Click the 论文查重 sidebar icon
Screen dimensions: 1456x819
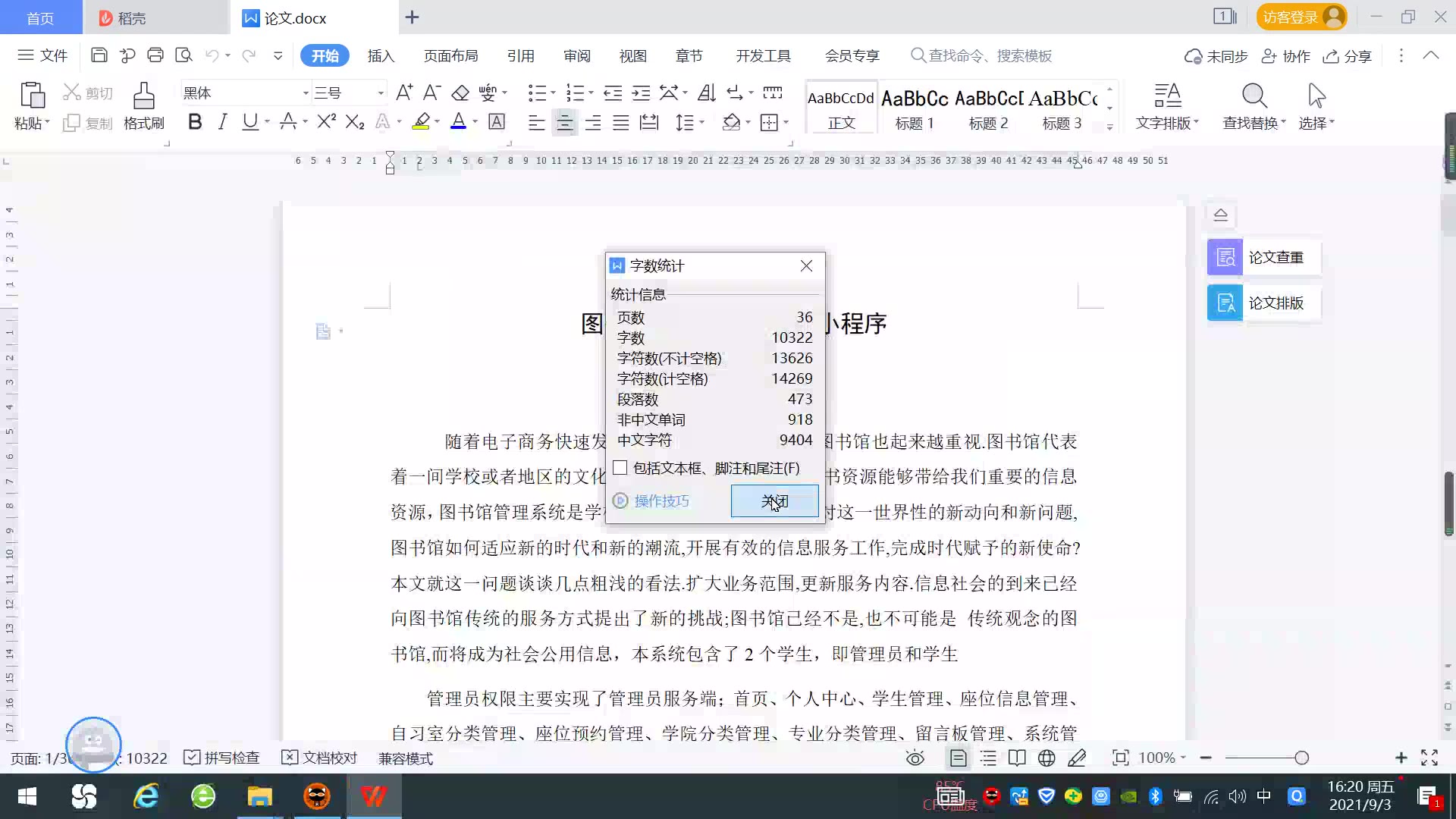pos(1225,258)
